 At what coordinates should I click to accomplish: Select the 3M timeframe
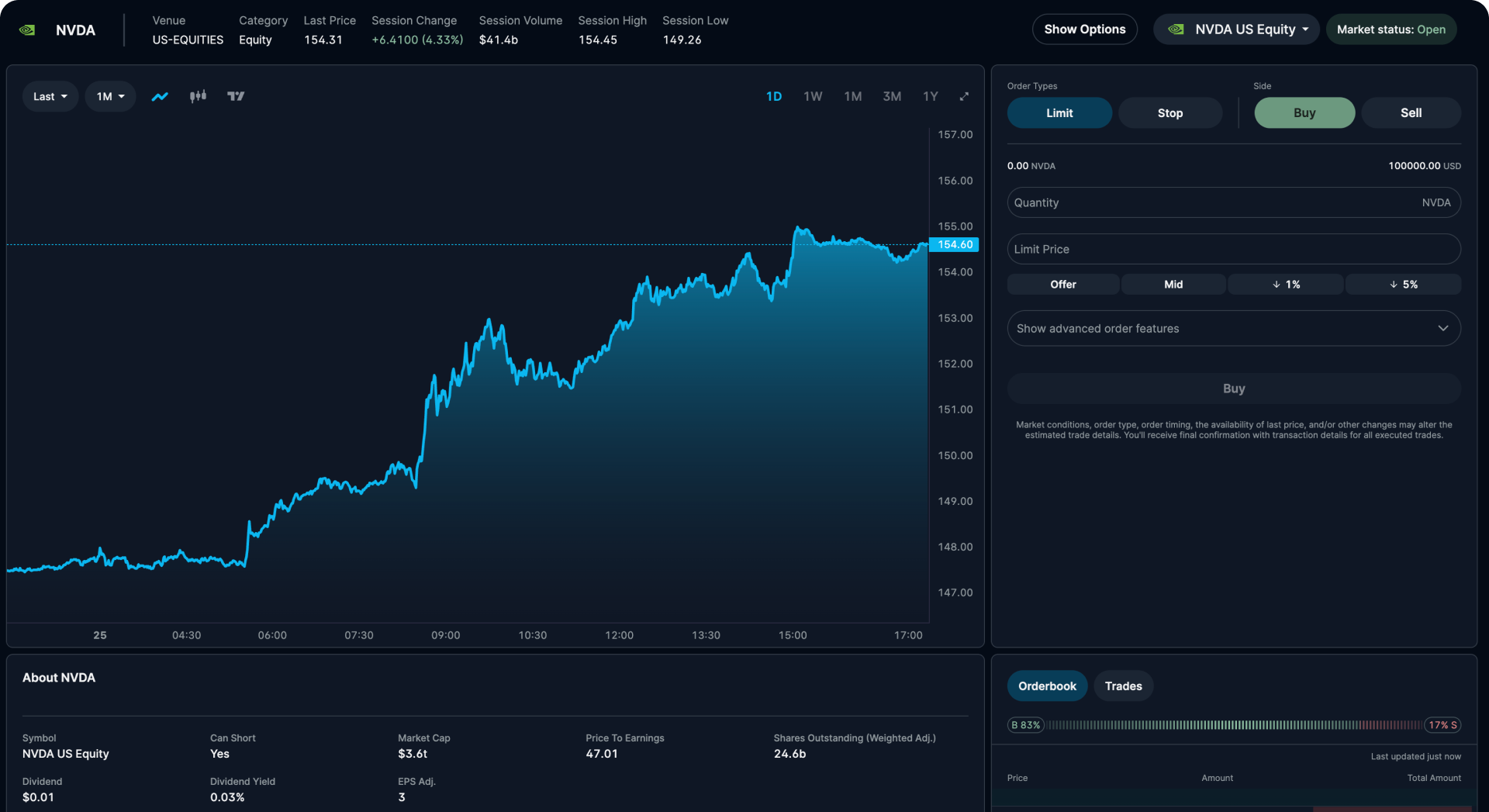[x=891, y=96]
